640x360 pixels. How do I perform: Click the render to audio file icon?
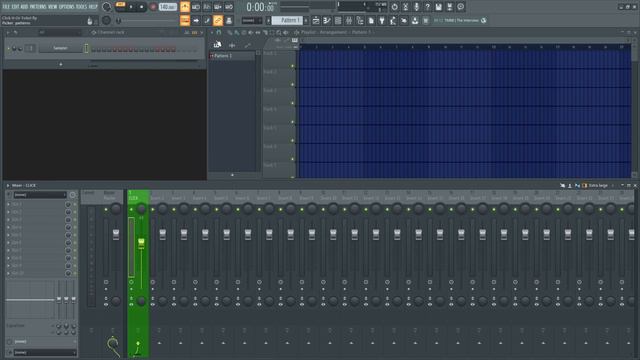pyautogui.click(x=449, y=7)
